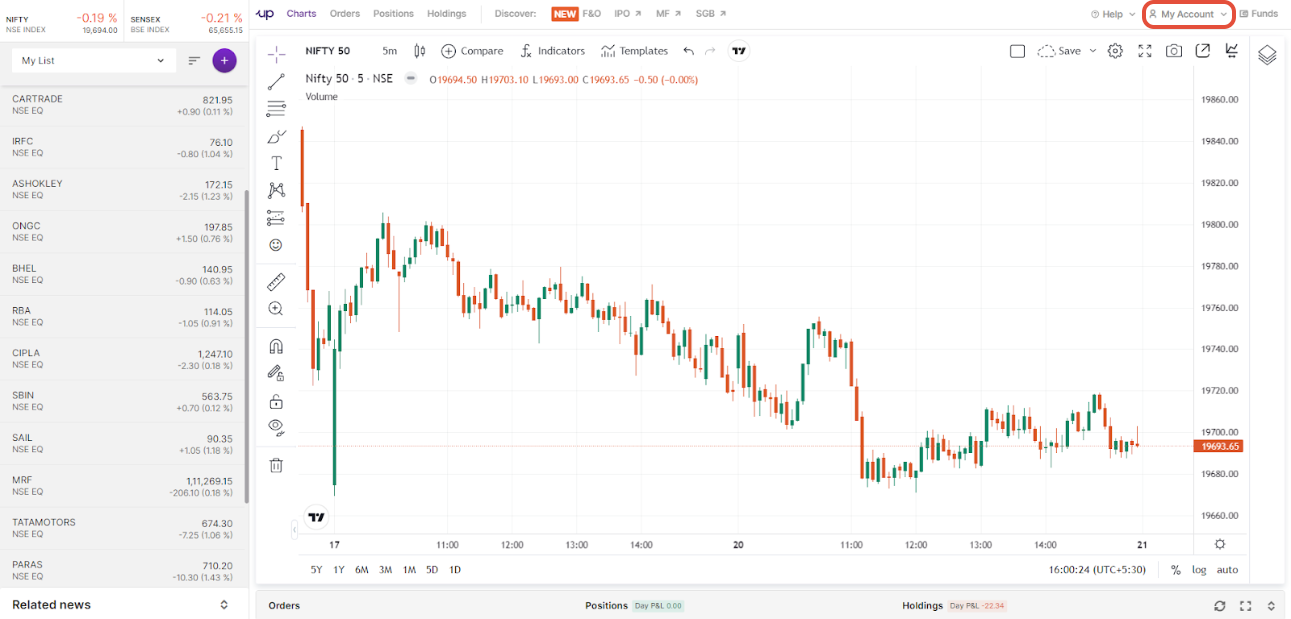Click the round TradingView logo button in toolbar
The height and width of the screenshot is (619, 1291).
(738, 51)
